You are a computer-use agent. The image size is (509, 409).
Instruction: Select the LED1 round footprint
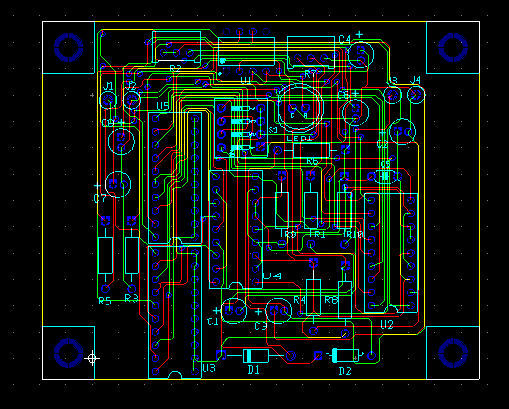point(300,108)
